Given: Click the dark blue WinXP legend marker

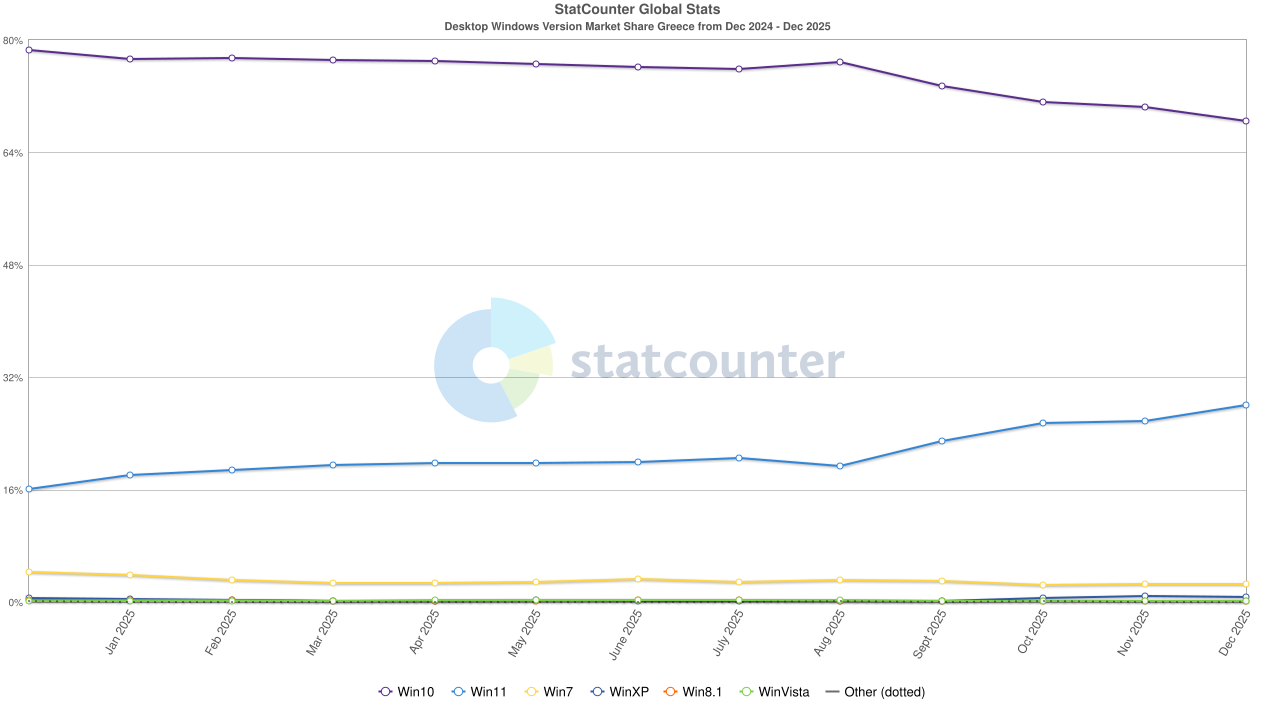Looking at the screenshot, I should coord(597,691).
